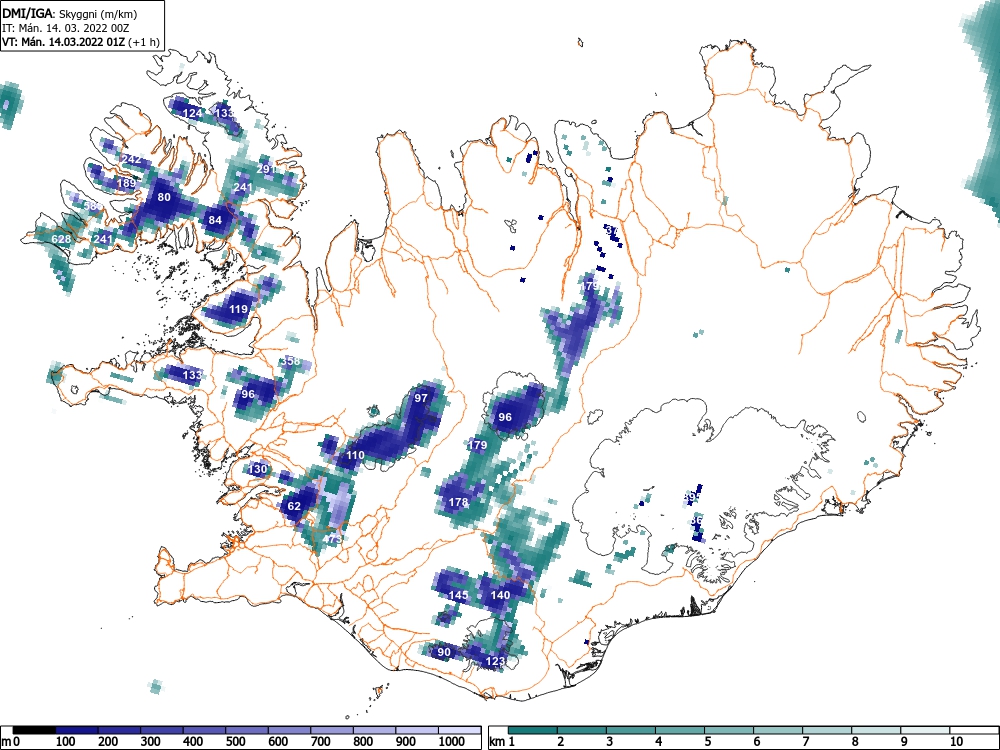Select the '10' tick label on the kilometre legend
This screenshot has width=1000, height=750.
pos(956,742)
